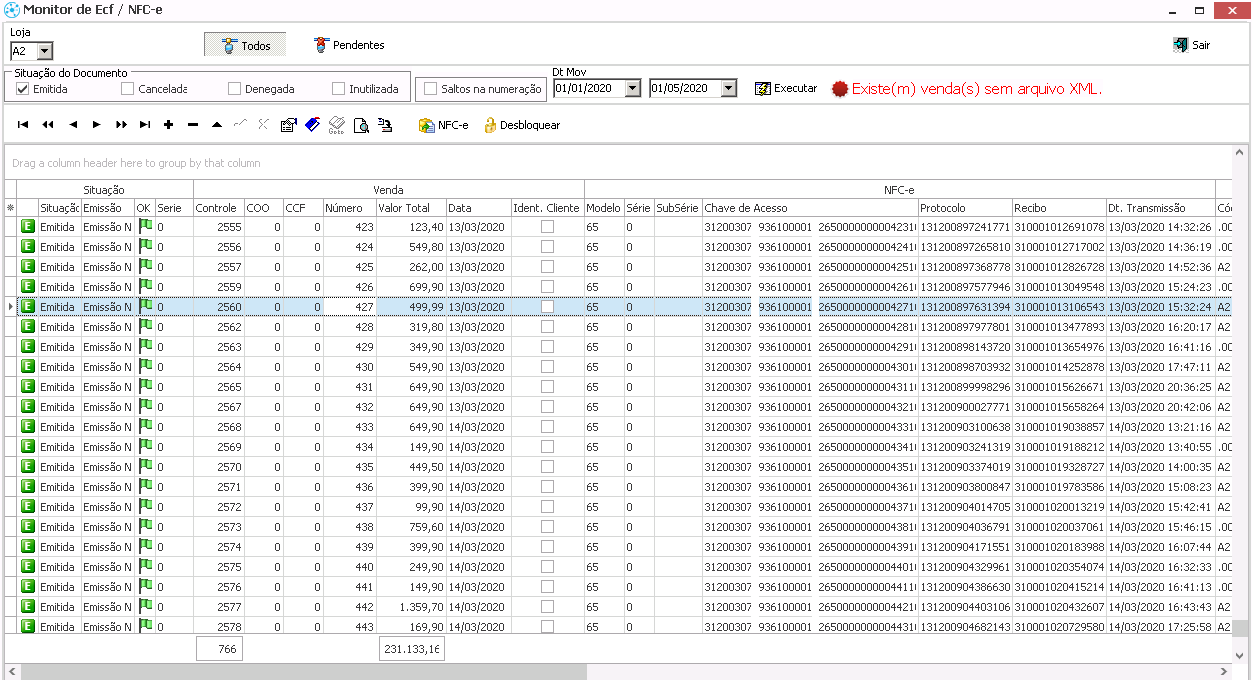The width and height of the screenshot is (1252, 680).
Task: Click the next record arrow
Action: pyautogui.click(x=97, y=125)
